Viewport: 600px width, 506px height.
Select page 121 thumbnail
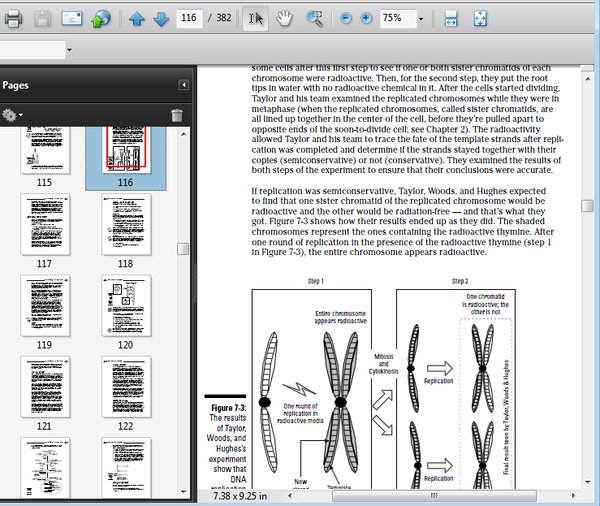(x=44, y=386)
